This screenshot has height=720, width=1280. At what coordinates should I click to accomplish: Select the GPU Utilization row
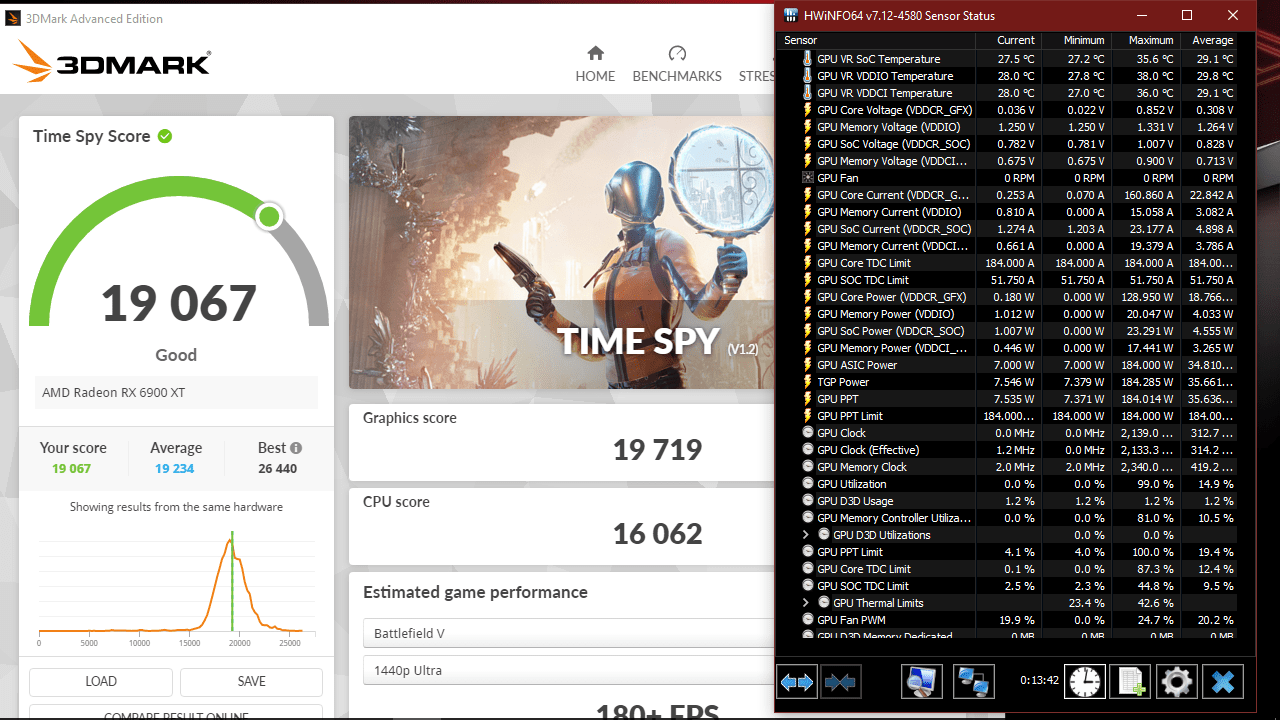point(1008,484)
